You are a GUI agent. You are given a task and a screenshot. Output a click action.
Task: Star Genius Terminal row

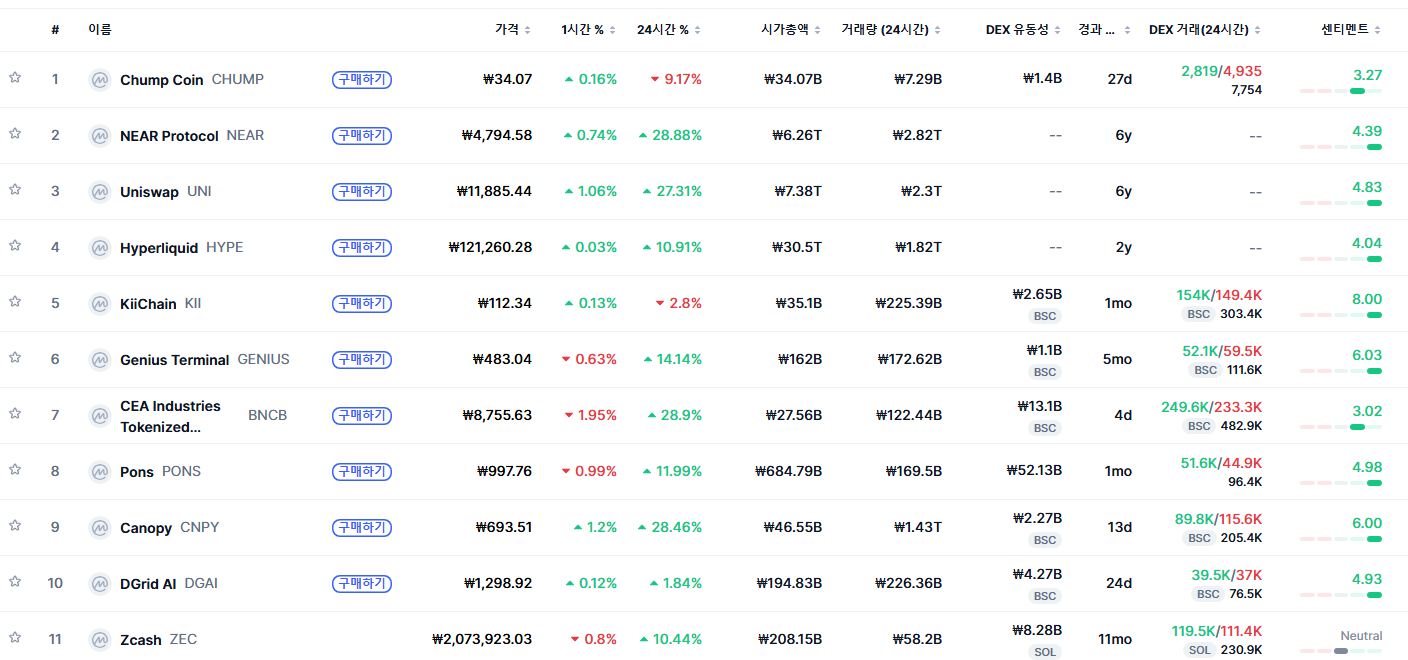click(15, 357)
